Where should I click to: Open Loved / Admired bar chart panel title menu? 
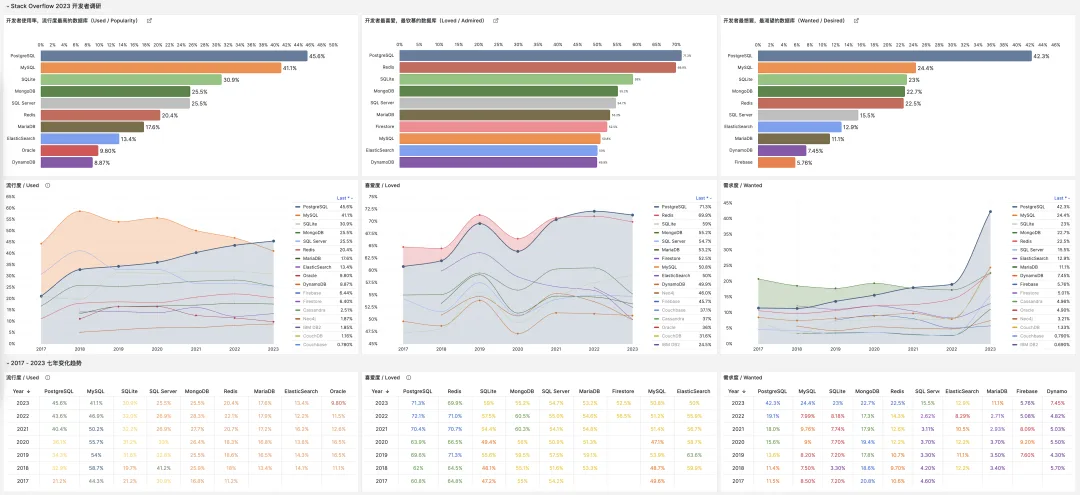pos(424,21)
